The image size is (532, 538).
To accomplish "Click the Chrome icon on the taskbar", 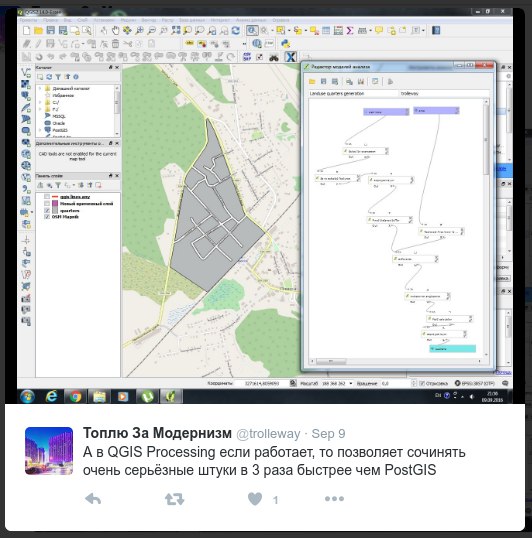I will click(76, 397).
